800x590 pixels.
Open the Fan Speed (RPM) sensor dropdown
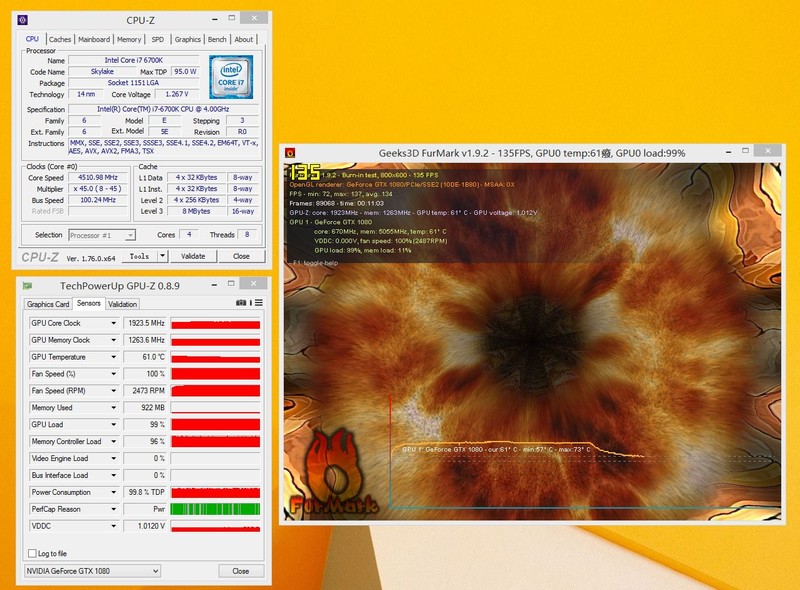click(x=113, y=390)
